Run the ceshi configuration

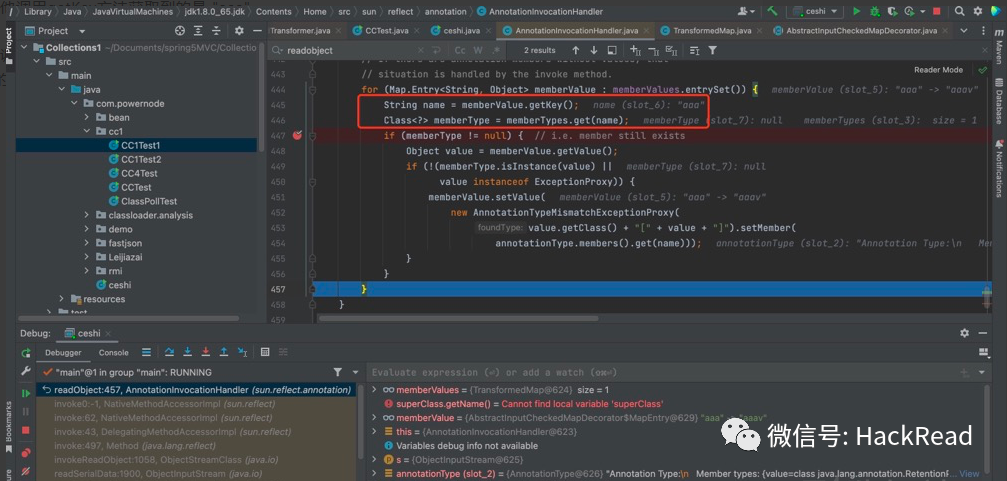coord(856,11)
